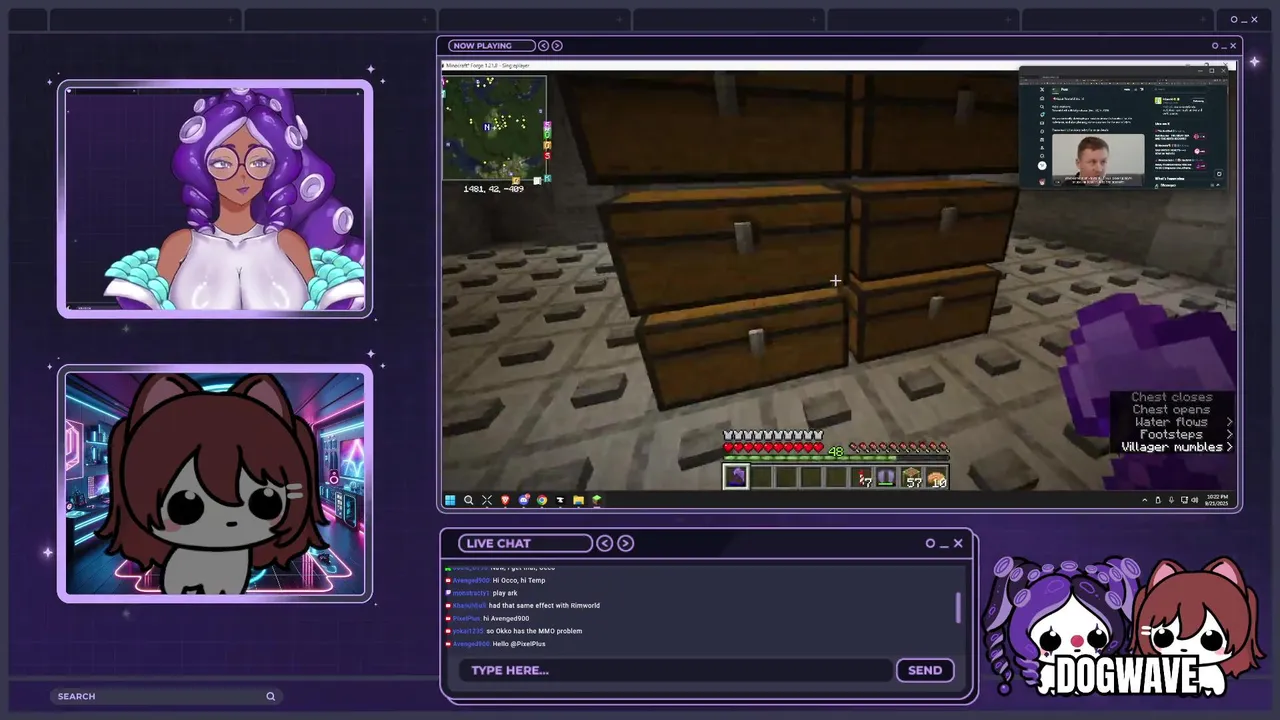Open the Windows Start menu

click(450, 500)
